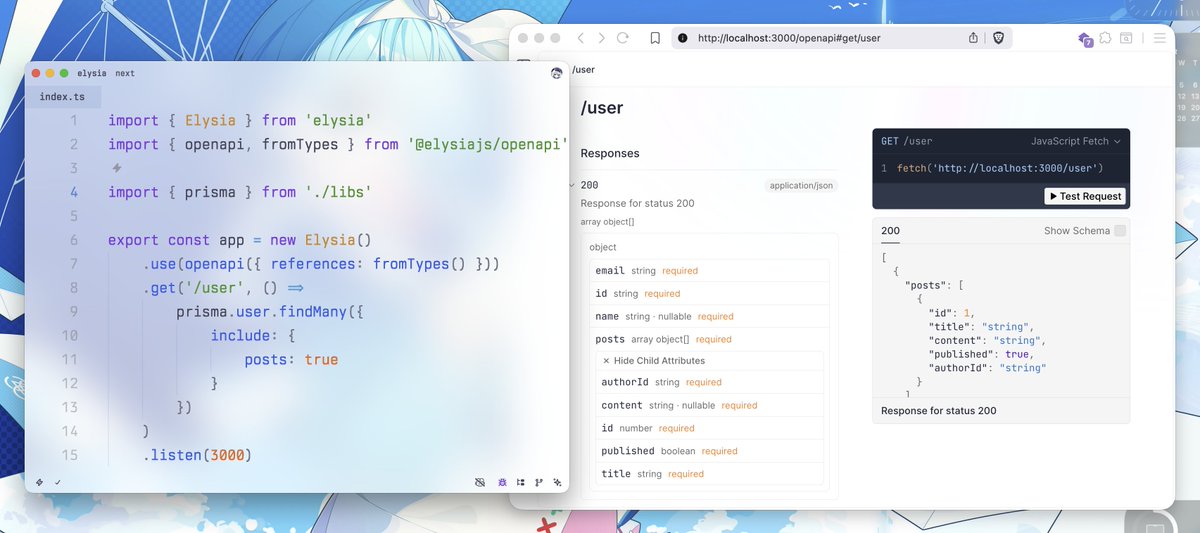This screenshot has width=1200, height=533.
Task: Click the content nullable child attribute row
Action: 709,405
